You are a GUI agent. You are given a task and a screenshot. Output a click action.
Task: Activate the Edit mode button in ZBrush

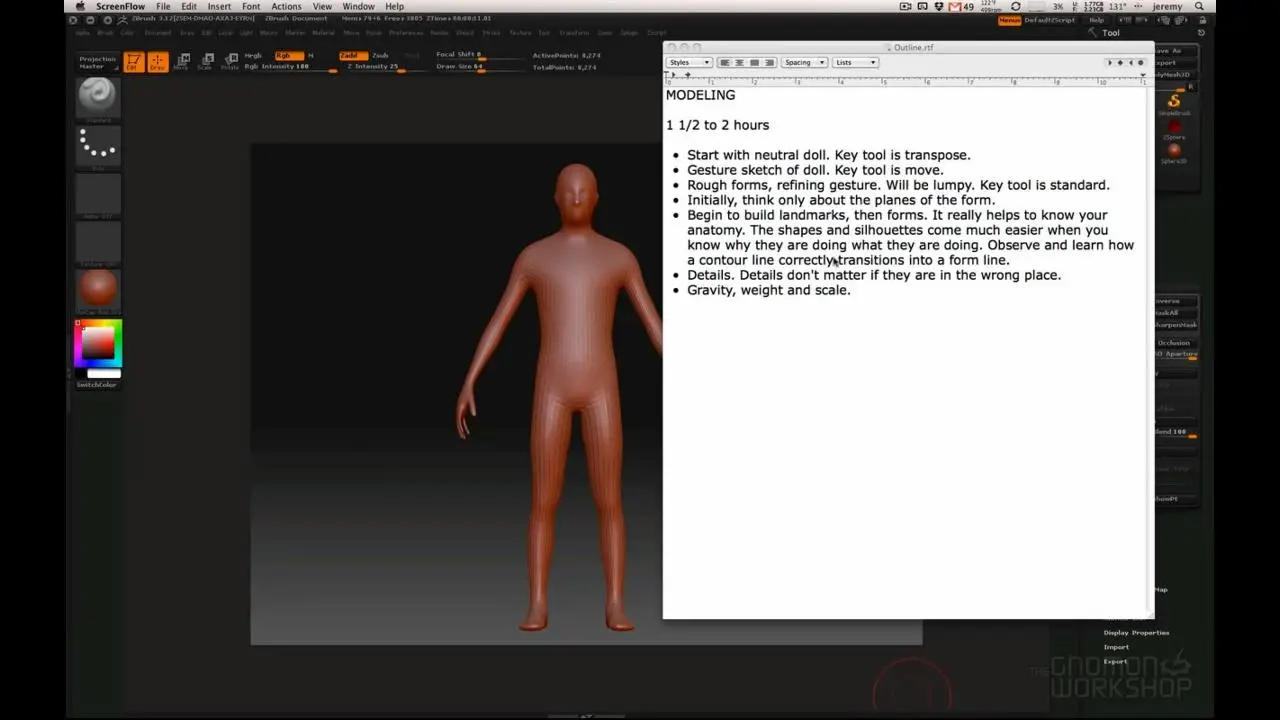133,62
